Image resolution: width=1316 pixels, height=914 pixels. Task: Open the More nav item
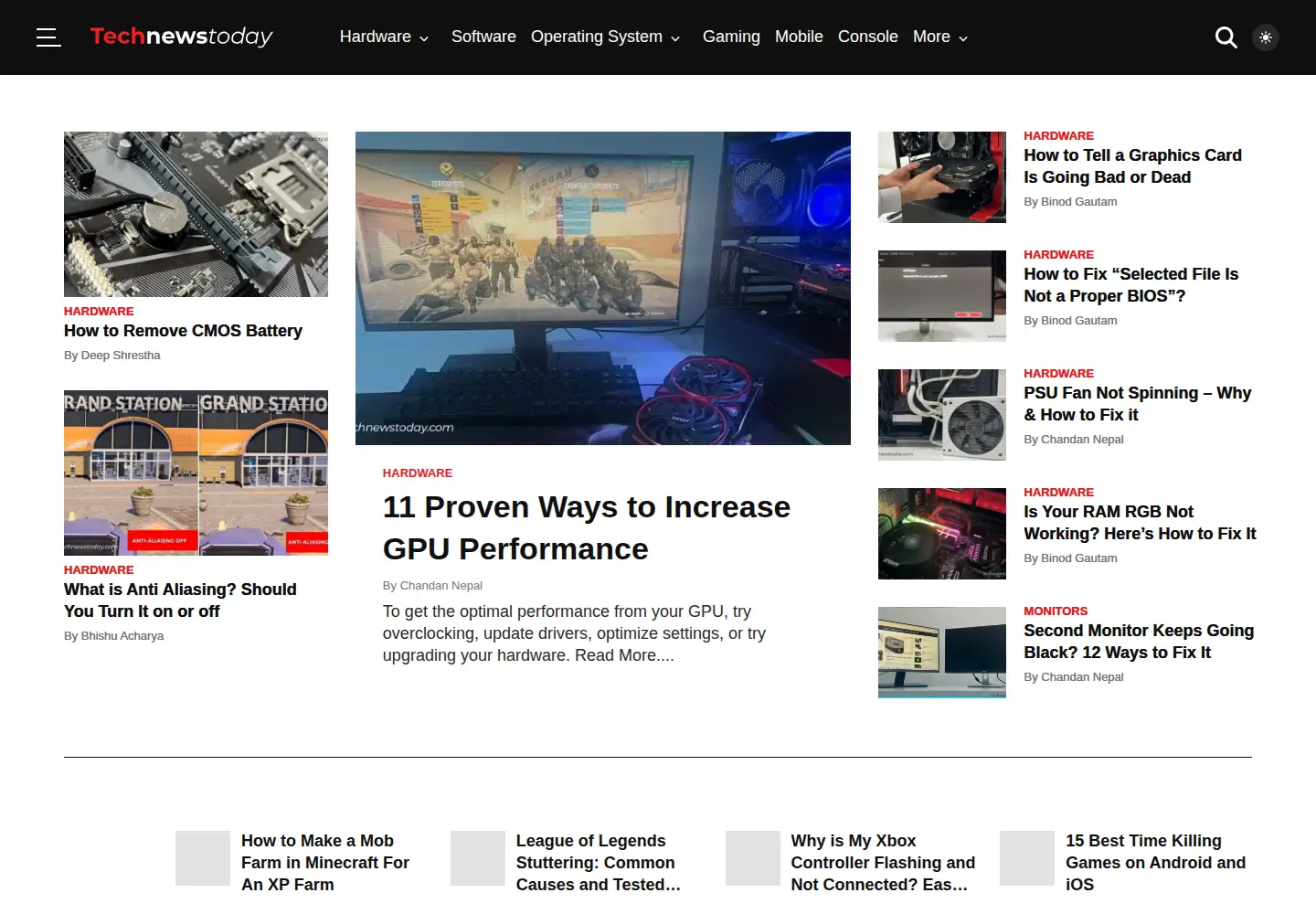tap(931, 37)
